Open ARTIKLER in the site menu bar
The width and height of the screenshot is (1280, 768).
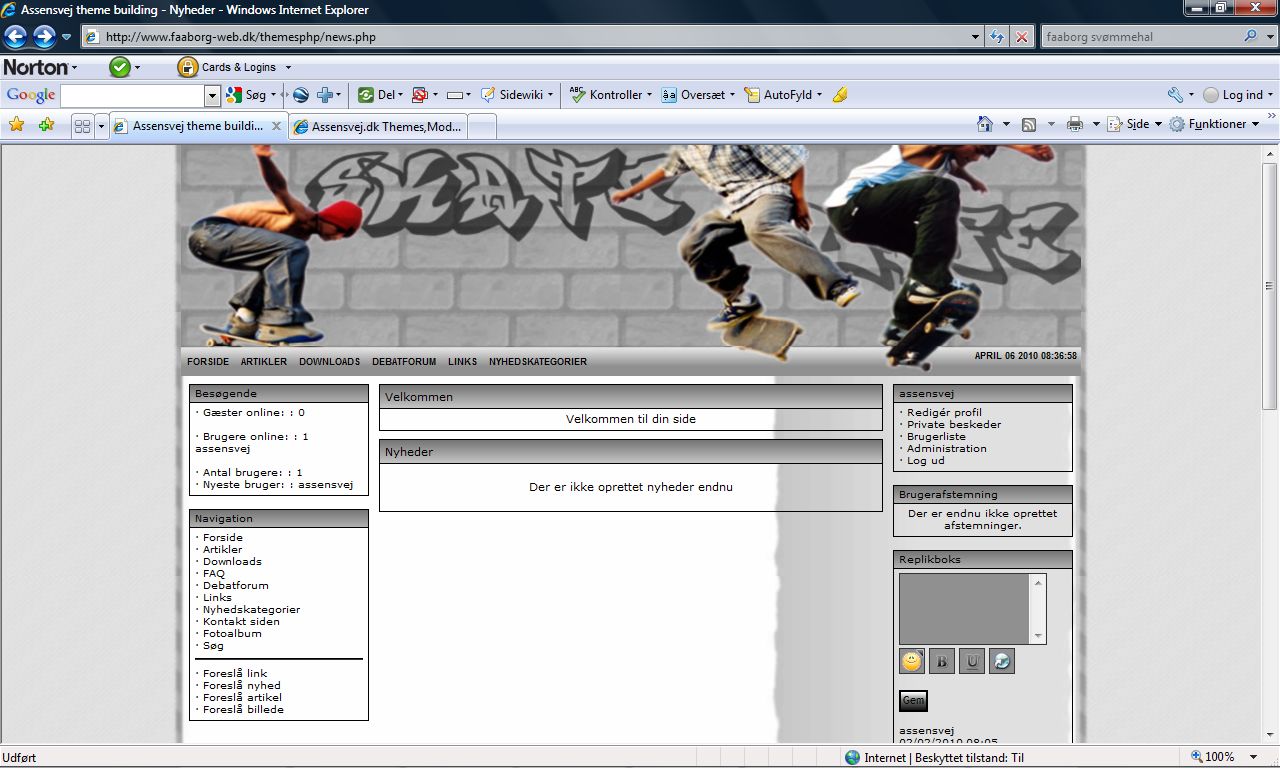264,362
